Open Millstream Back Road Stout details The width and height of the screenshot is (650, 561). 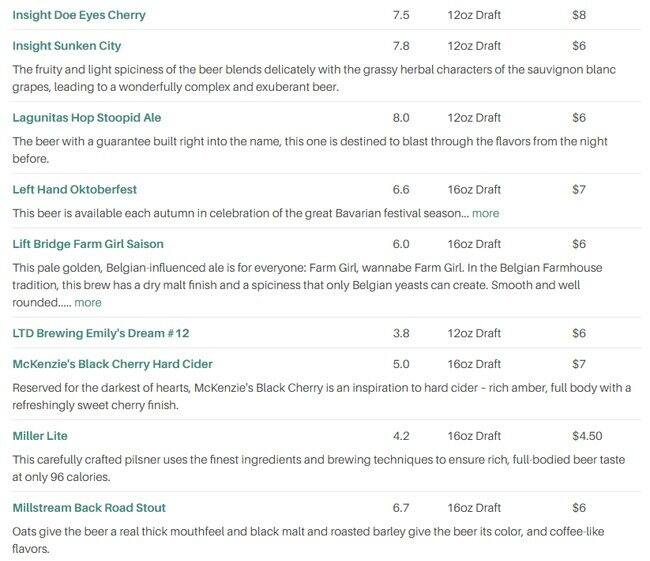point(89,508)
